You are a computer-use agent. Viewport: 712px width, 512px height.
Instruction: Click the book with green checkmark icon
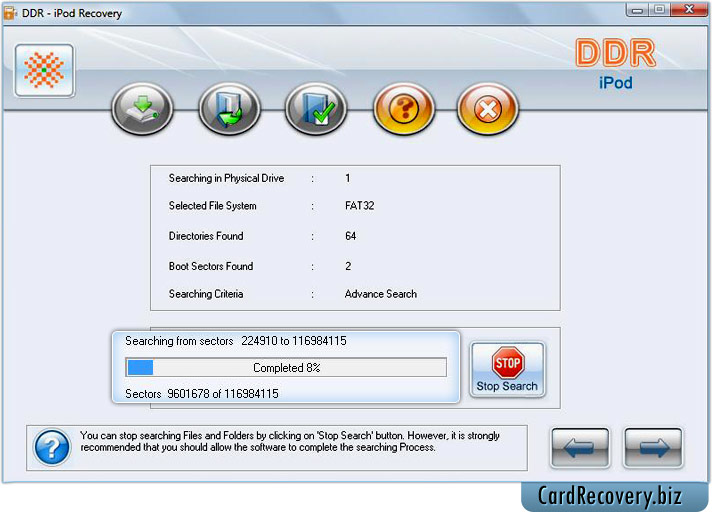pos(316,108)
